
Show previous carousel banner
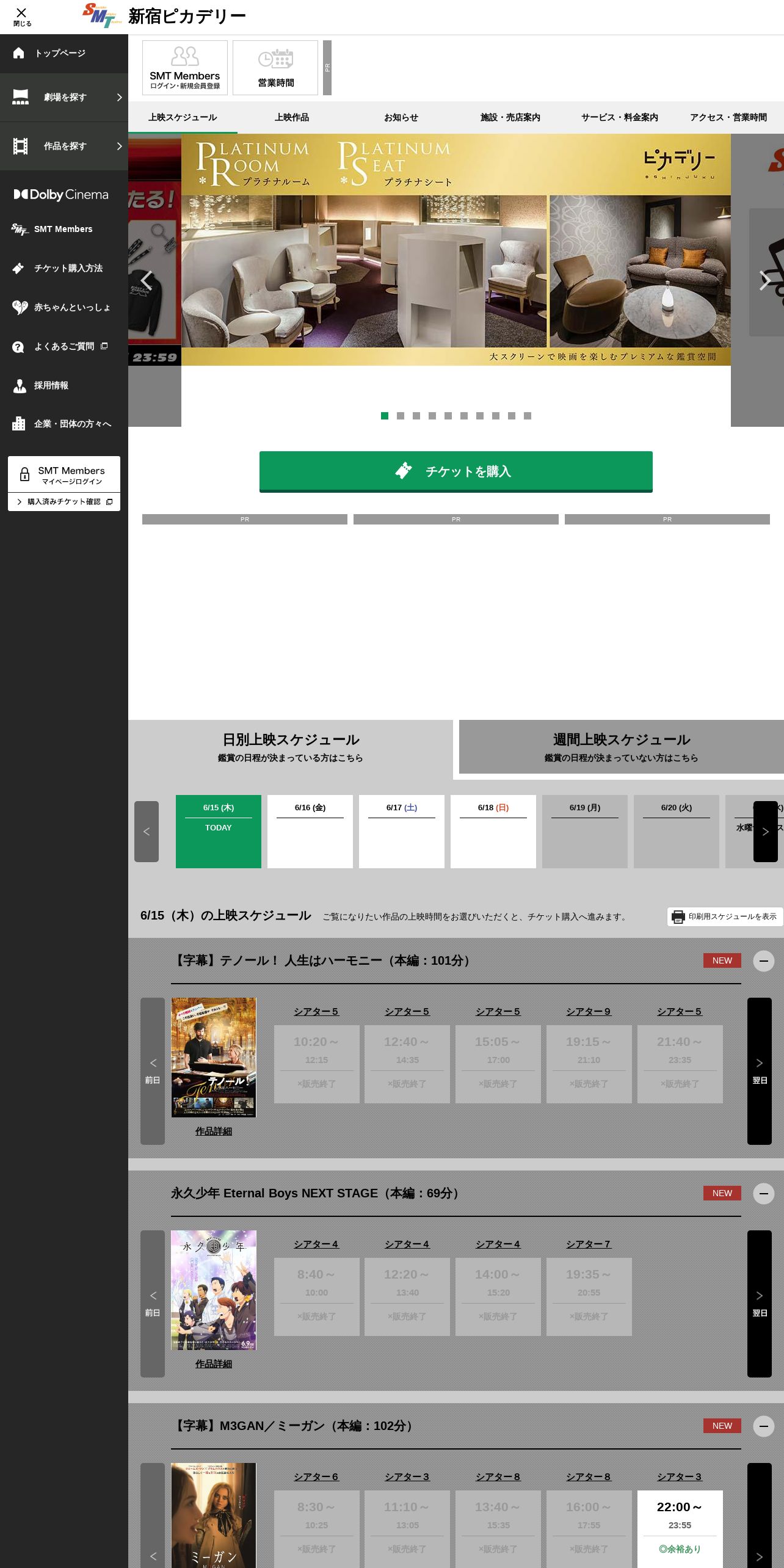click(x=147, y=280)
